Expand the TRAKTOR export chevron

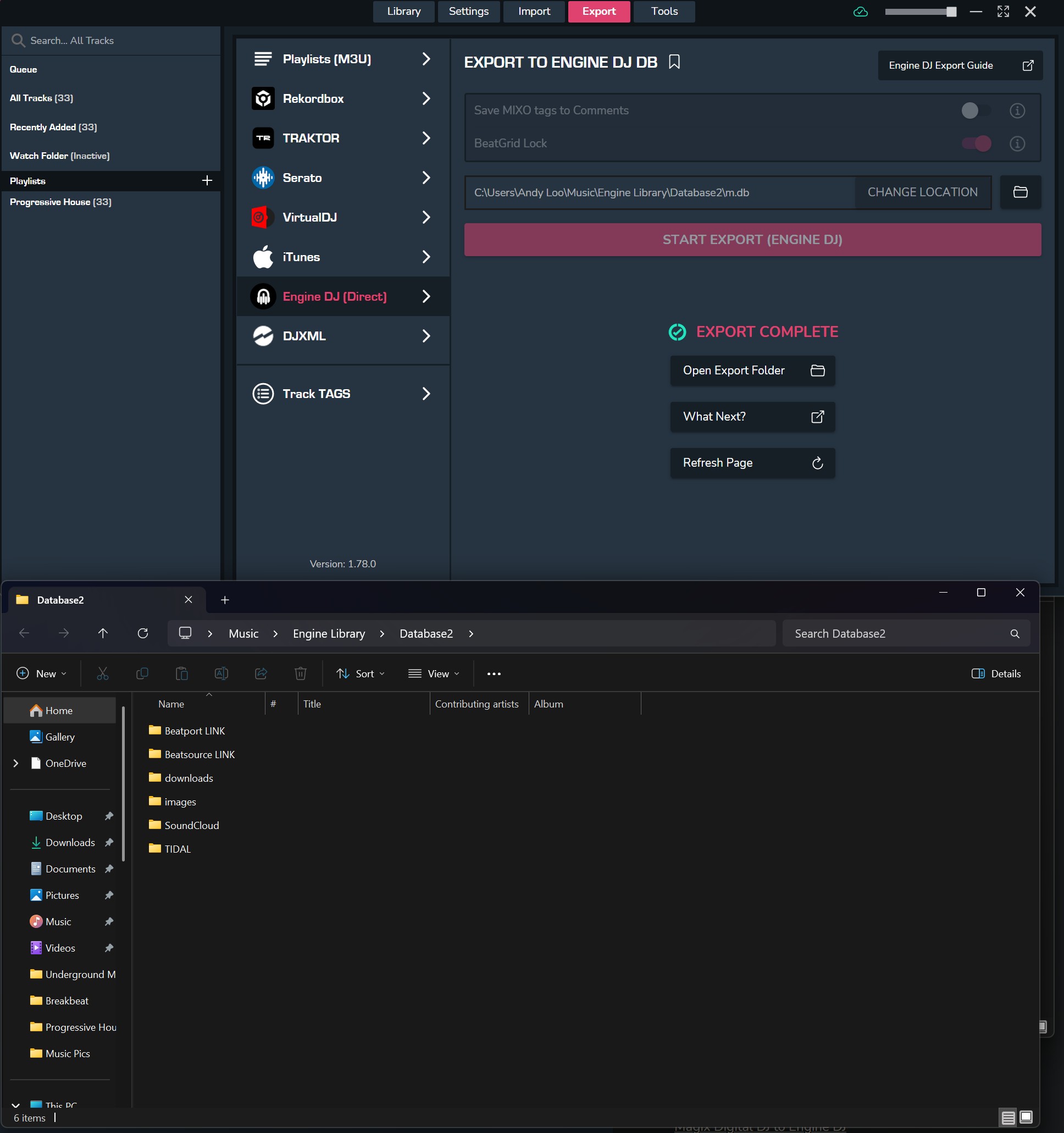(426, 138)
